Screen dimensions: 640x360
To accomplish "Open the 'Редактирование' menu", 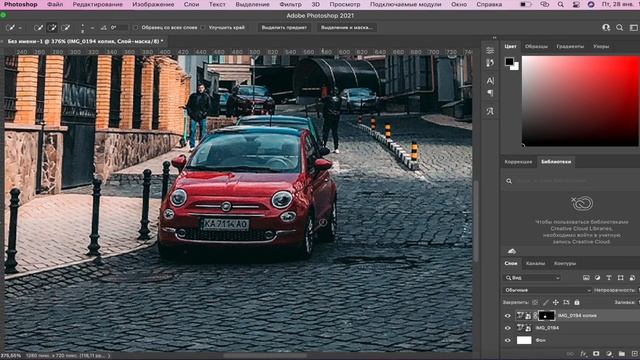I will pos(98,4).
